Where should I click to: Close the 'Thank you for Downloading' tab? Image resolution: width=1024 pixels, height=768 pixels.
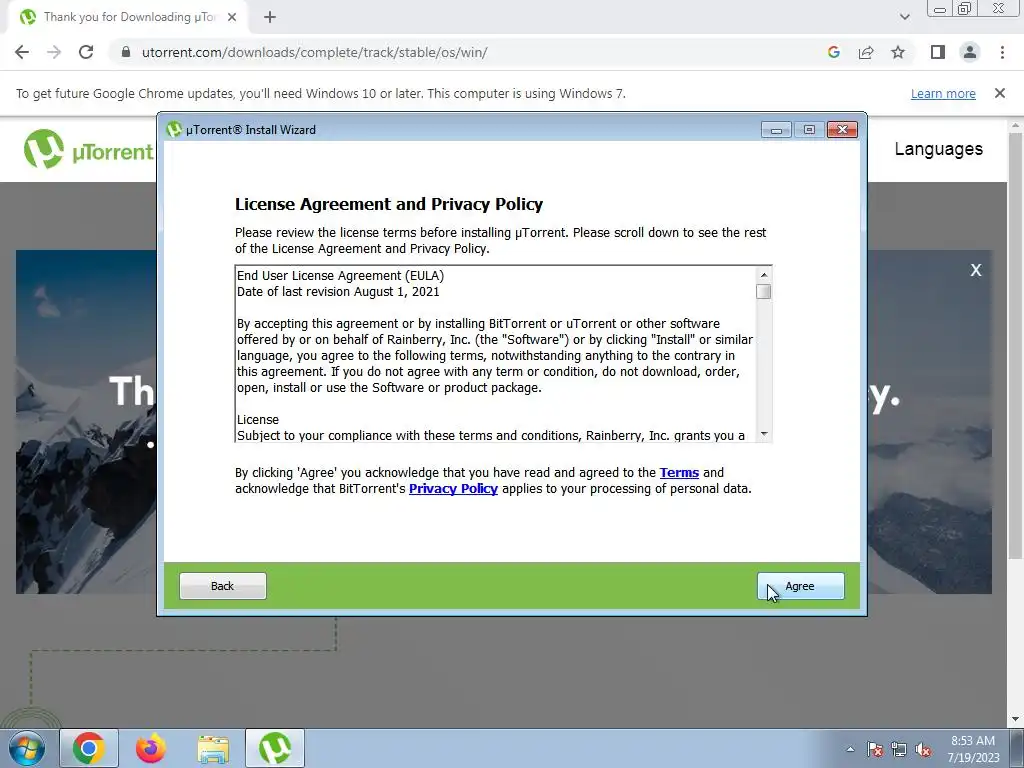tap(232, 17)
